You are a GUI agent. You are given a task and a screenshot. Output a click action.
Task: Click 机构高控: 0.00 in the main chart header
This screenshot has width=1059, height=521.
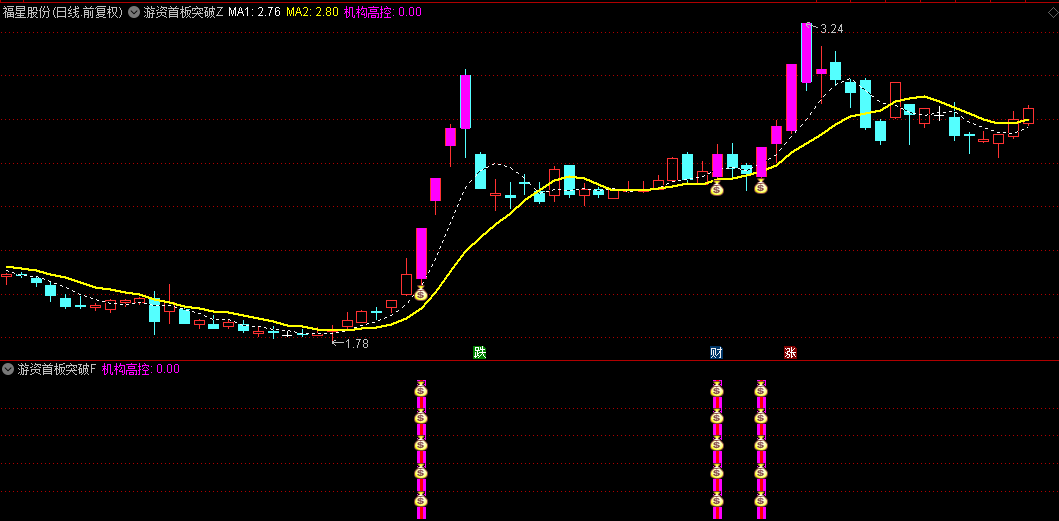(383, 11)
